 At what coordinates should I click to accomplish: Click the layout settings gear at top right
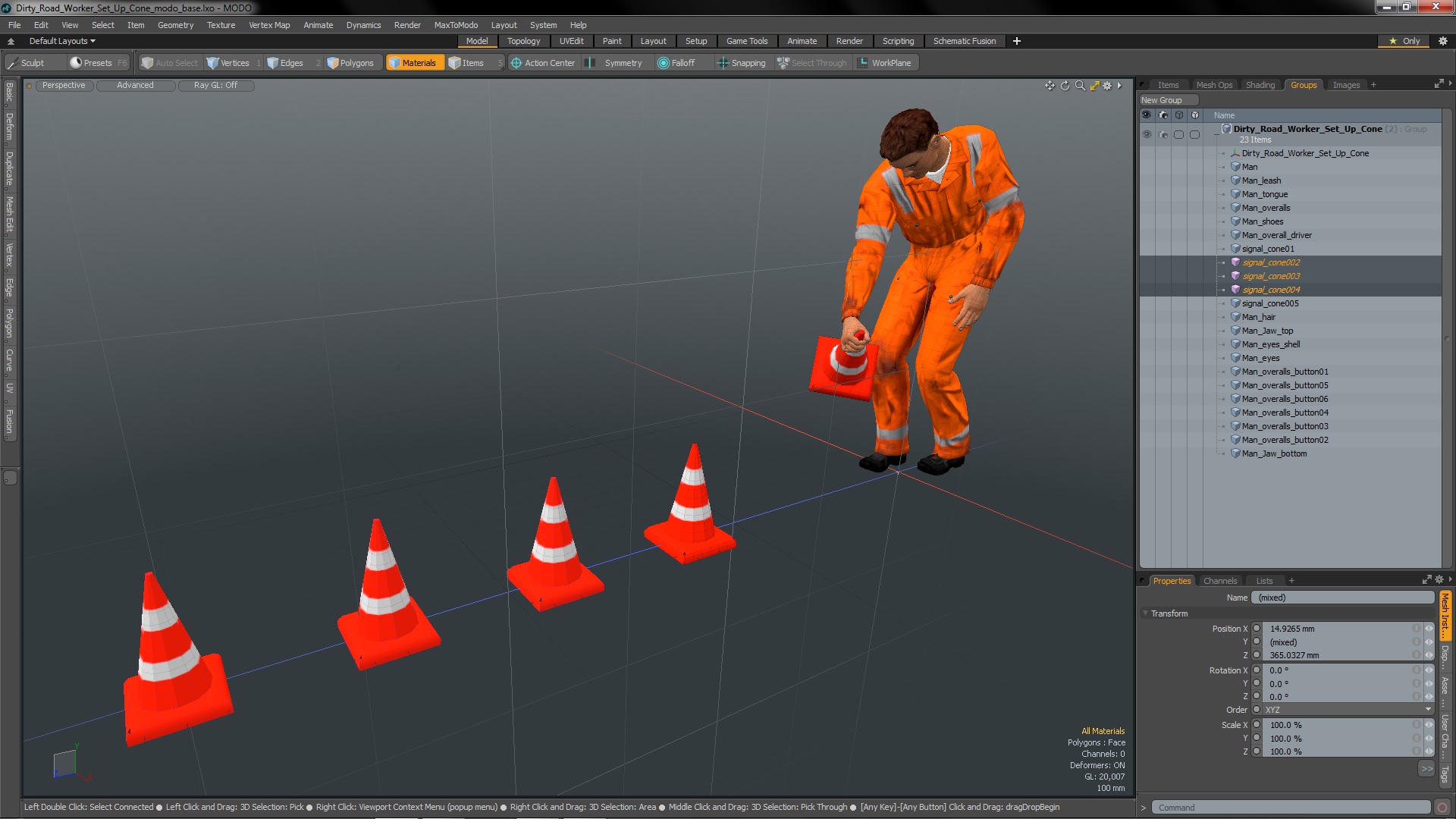coord(1442,41)
